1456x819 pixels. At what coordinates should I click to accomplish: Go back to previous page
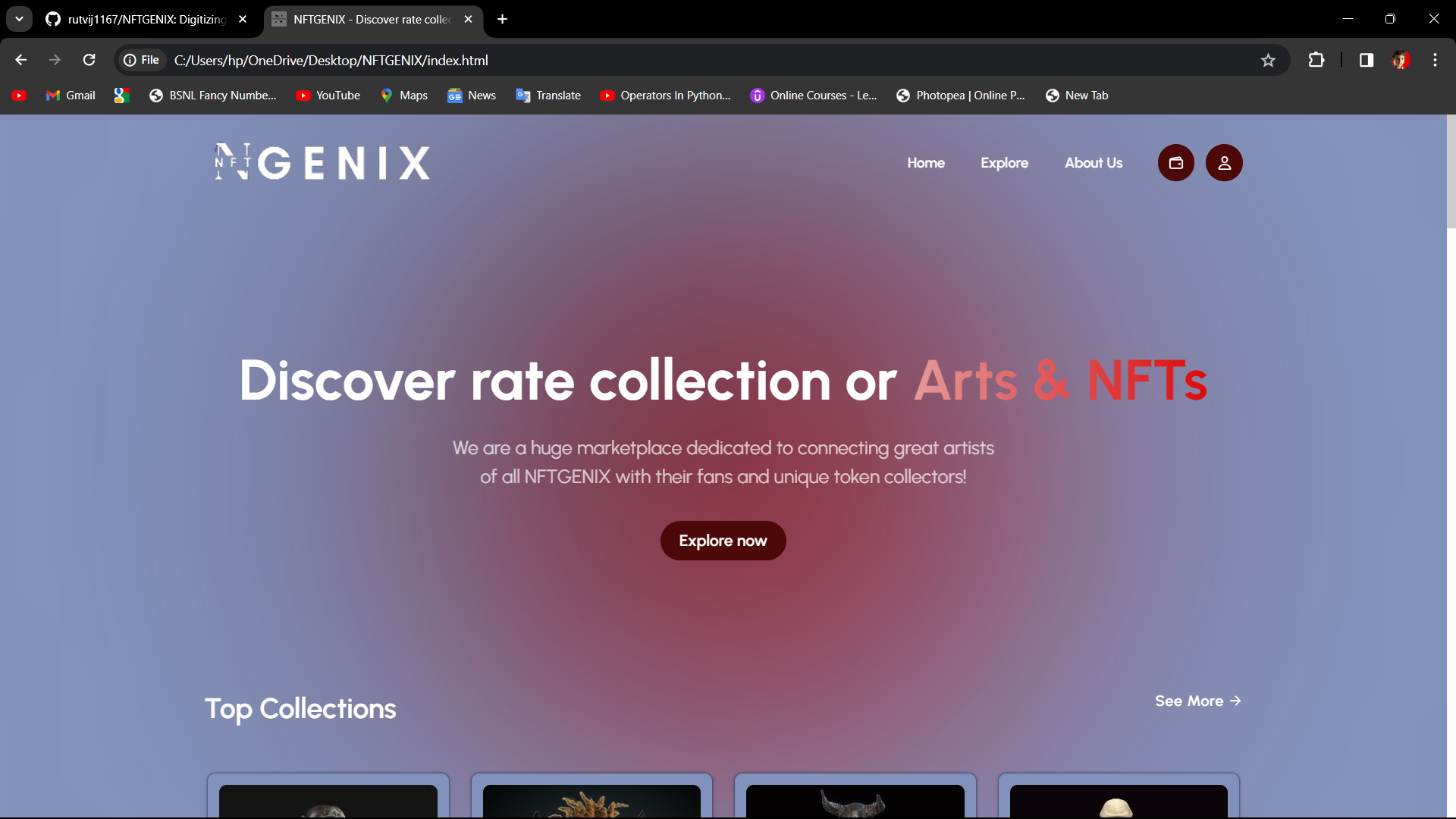point(21,60)
